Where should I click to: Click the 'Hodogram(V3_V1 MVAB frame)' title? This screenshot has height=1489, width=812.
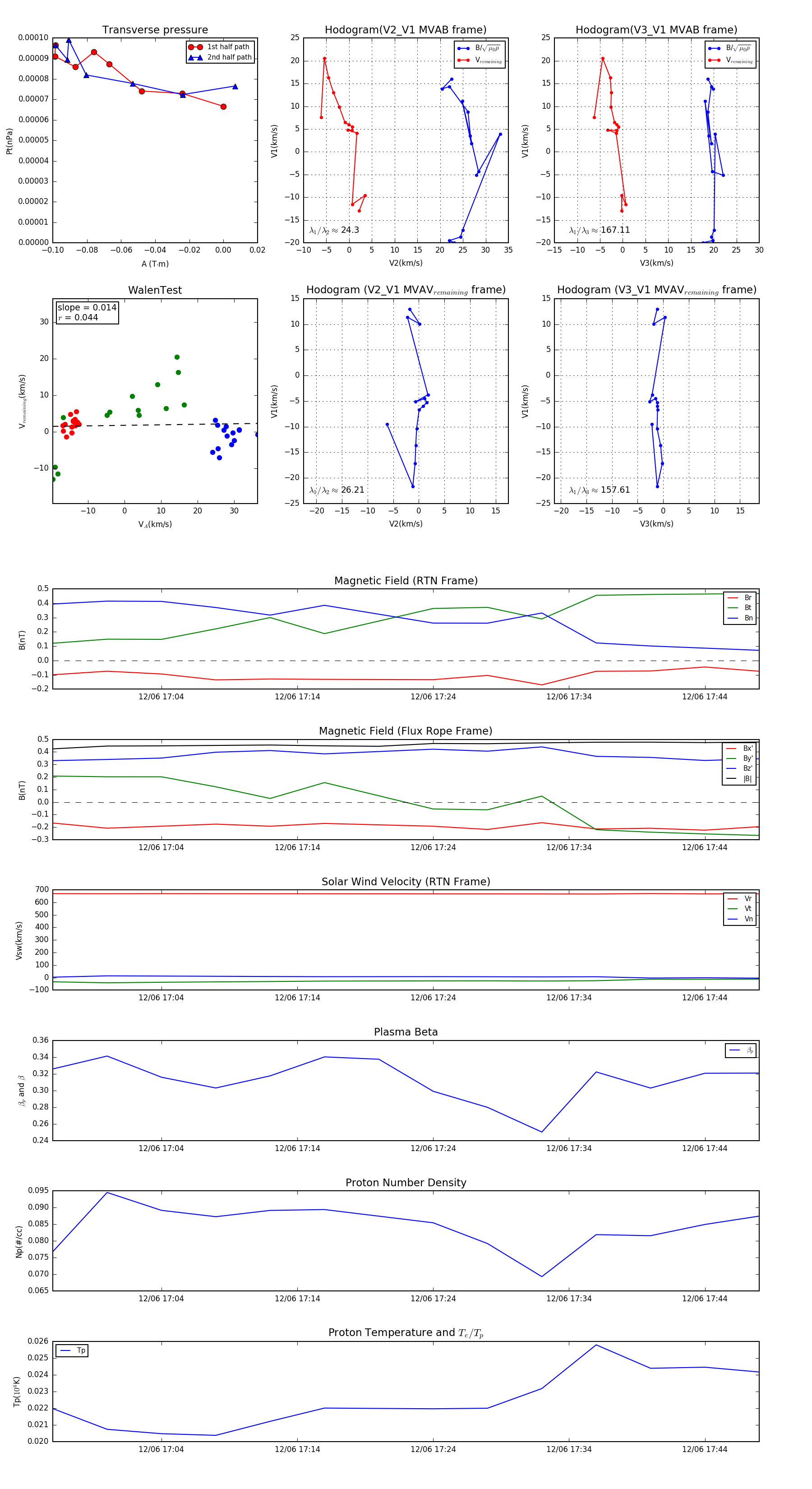point(656,30)
